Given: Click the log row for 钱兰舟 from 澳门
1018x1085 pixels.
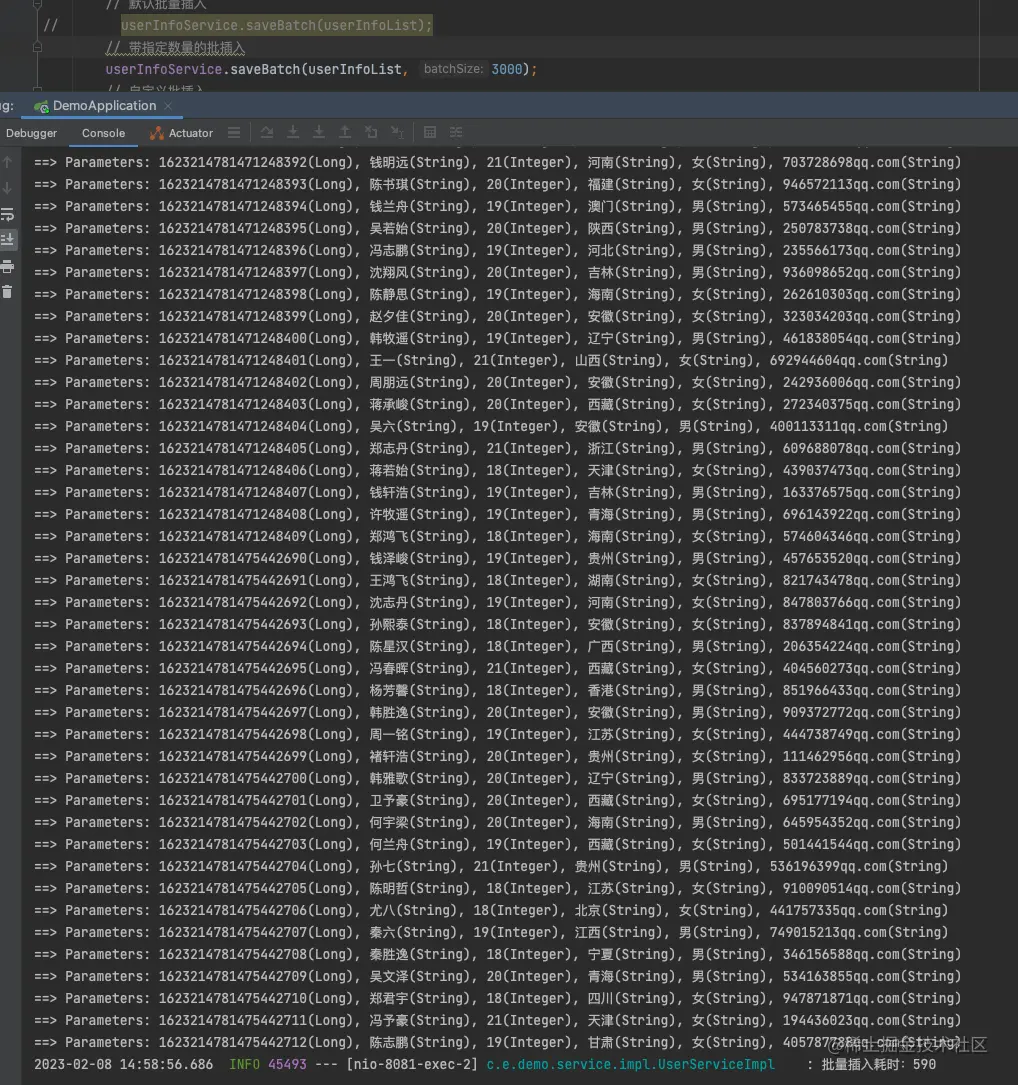Looking at the screenshot, I should 498,206.
